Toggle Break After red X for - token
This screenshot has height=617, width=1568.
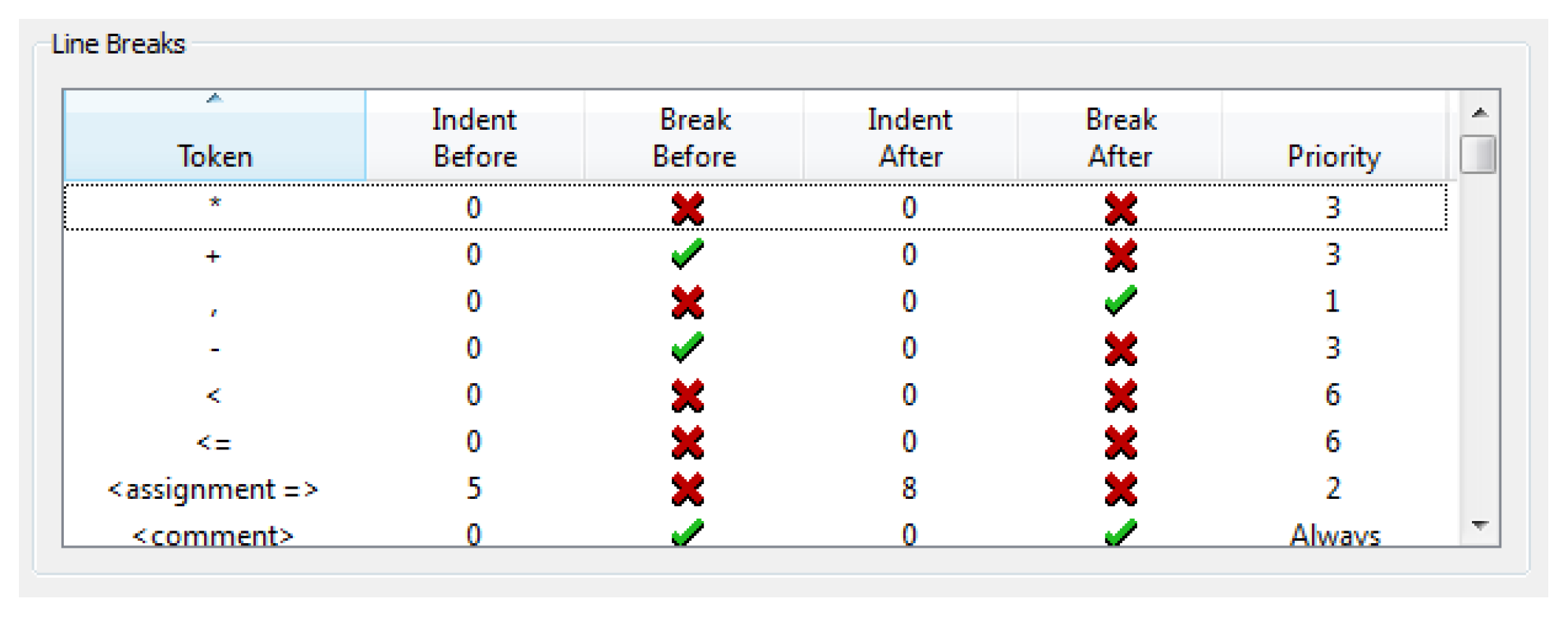point(1120,348)
